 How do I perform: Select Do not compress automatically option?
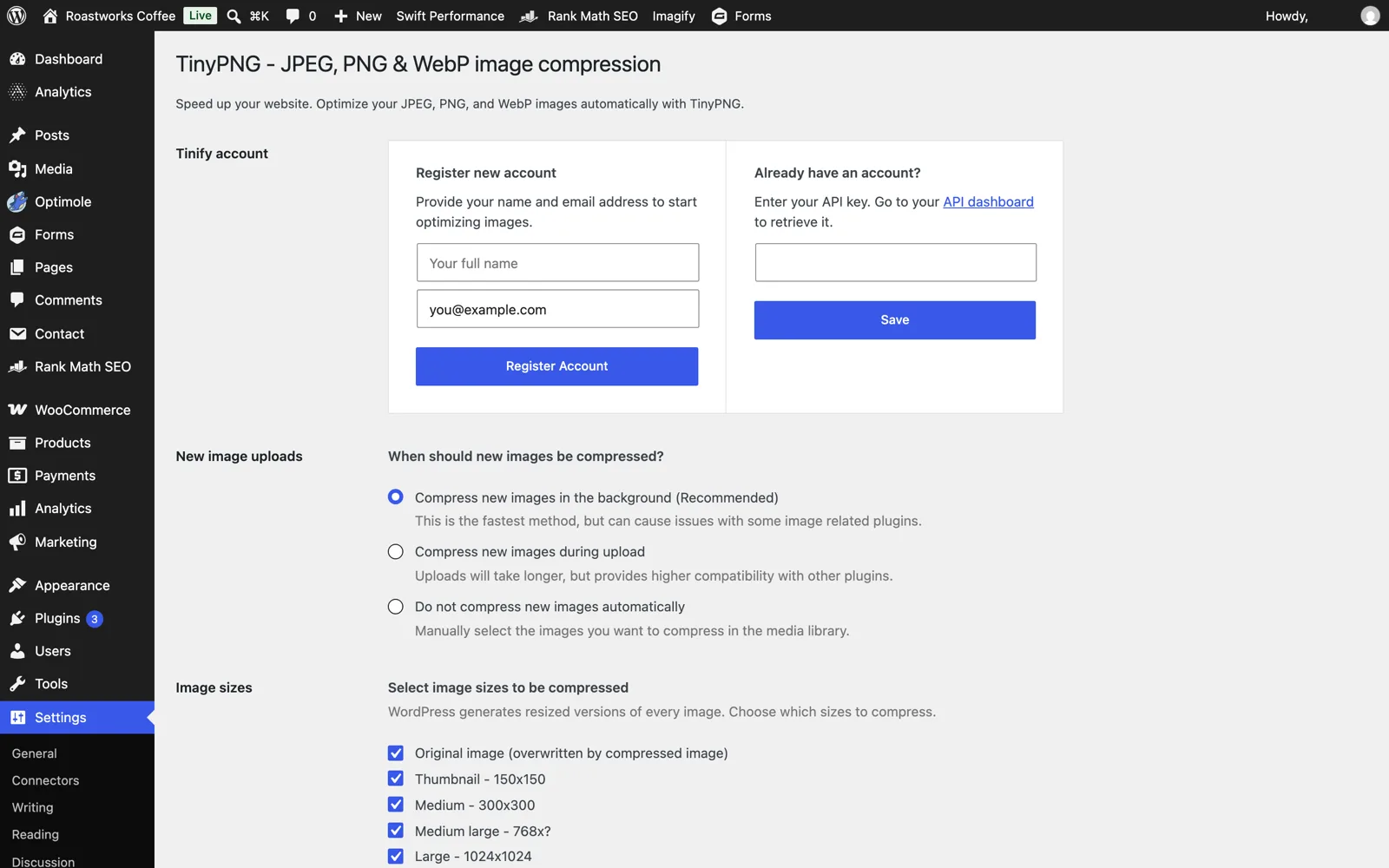tap(396, 607)
